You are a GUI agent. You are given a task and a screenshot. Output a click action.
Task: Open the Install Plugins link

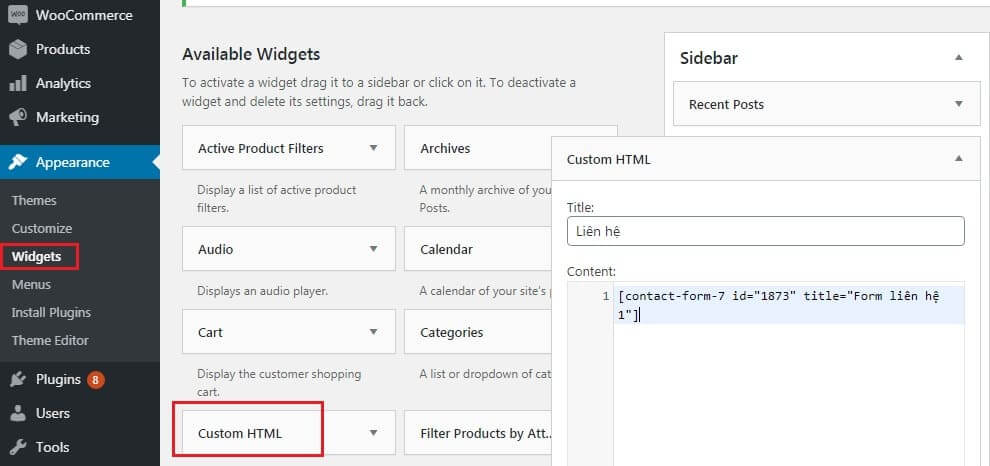pos(51,313)
